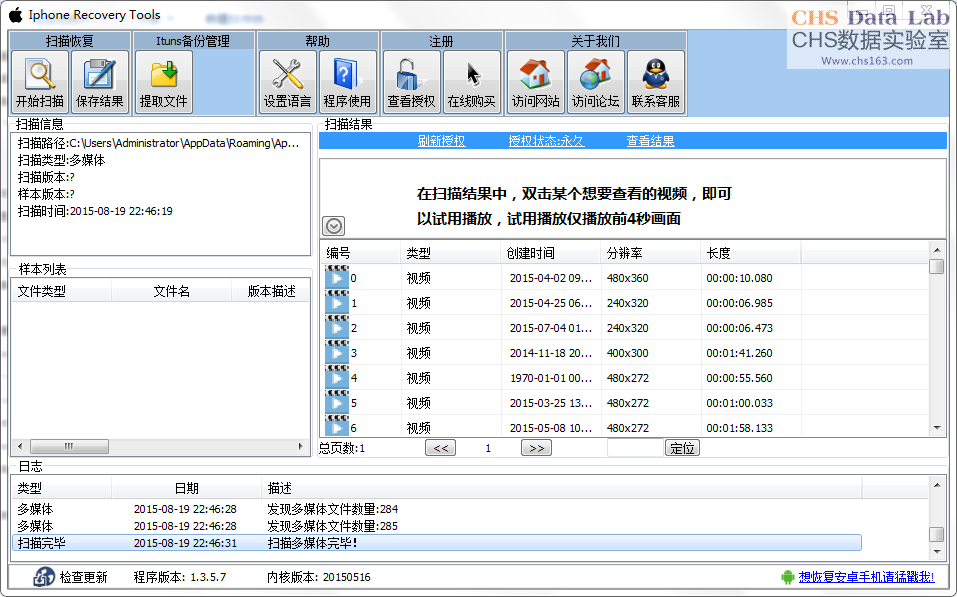Viewport: 957px width, 597px height.
Task: Click the 文件类型 column header in sample list
Action: (61, 291)
